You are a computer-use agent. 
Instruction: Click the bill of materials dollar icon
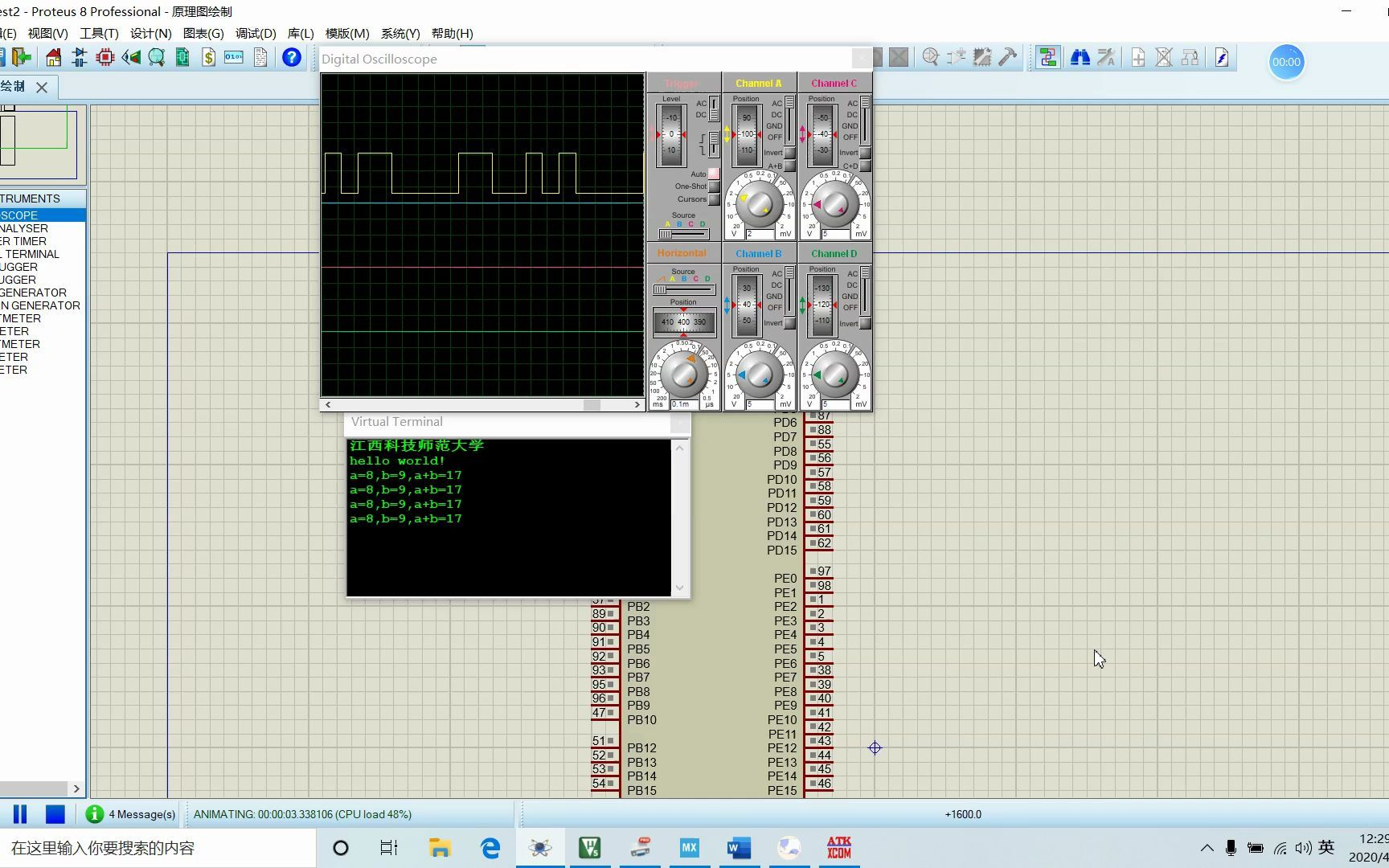(x=208, y=57)
